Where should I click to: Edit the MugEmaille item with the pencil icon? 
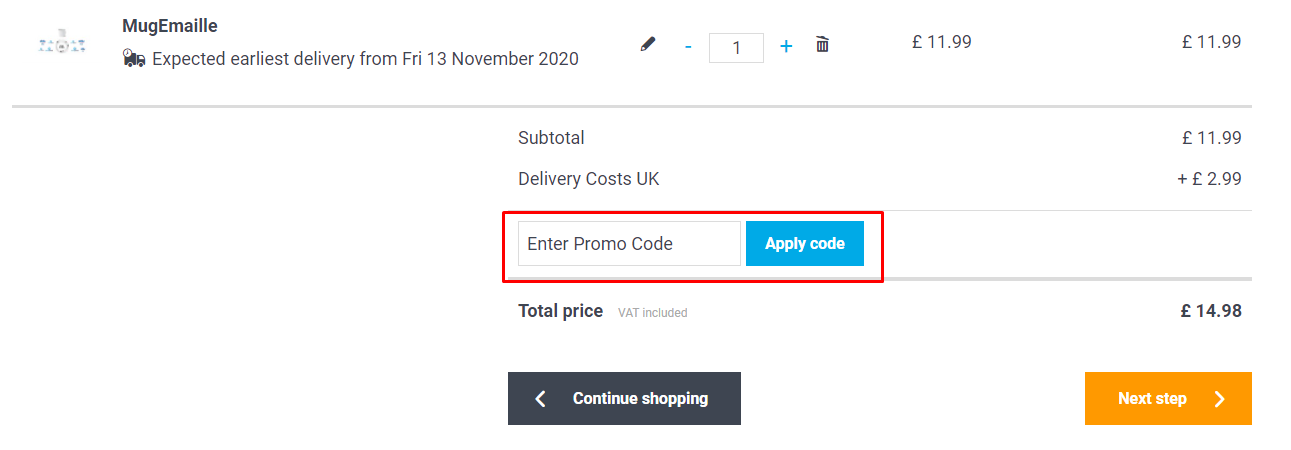pos(648,45)
